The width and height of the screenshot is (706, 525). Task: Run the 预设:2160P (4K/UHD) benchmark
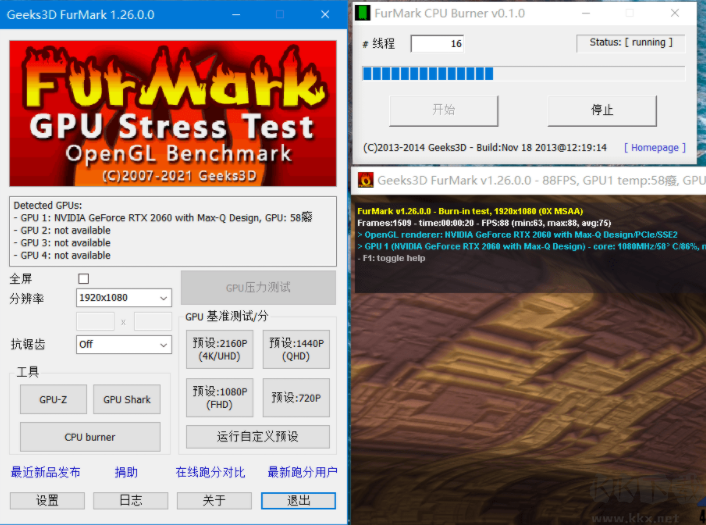[220, 349]
